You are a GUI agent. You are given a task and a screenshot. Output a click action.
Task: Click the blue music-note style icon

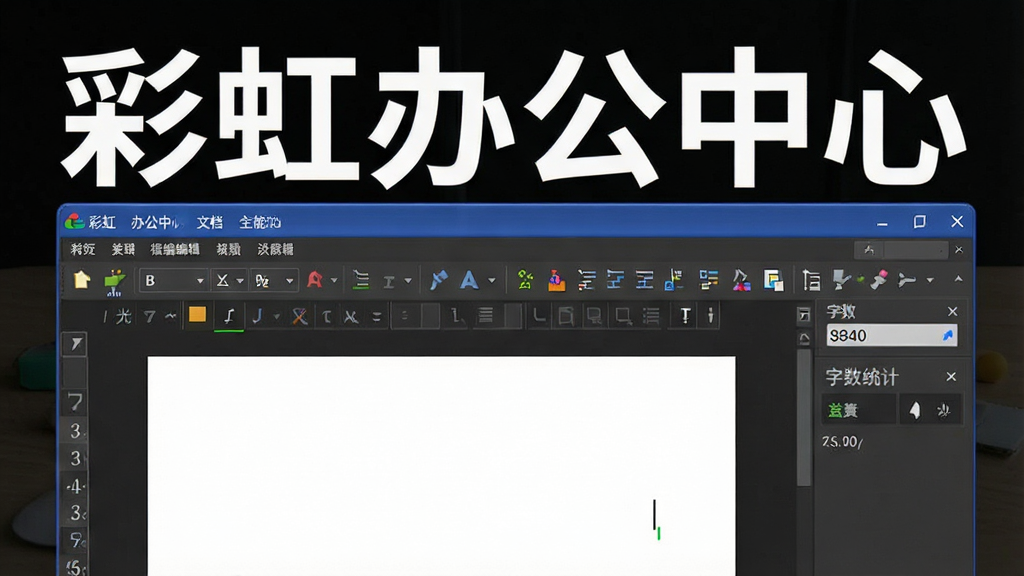click(x=673, y=280)
